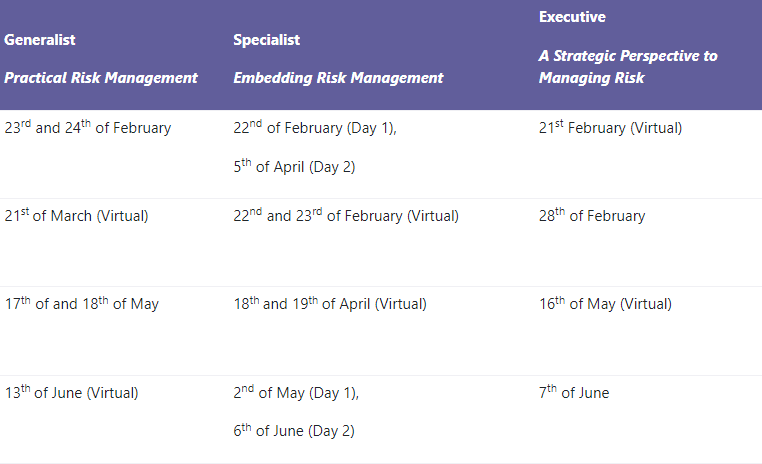Click 28th of February cell
Viewport: 762px width, 464px height.
click(592, 215)
